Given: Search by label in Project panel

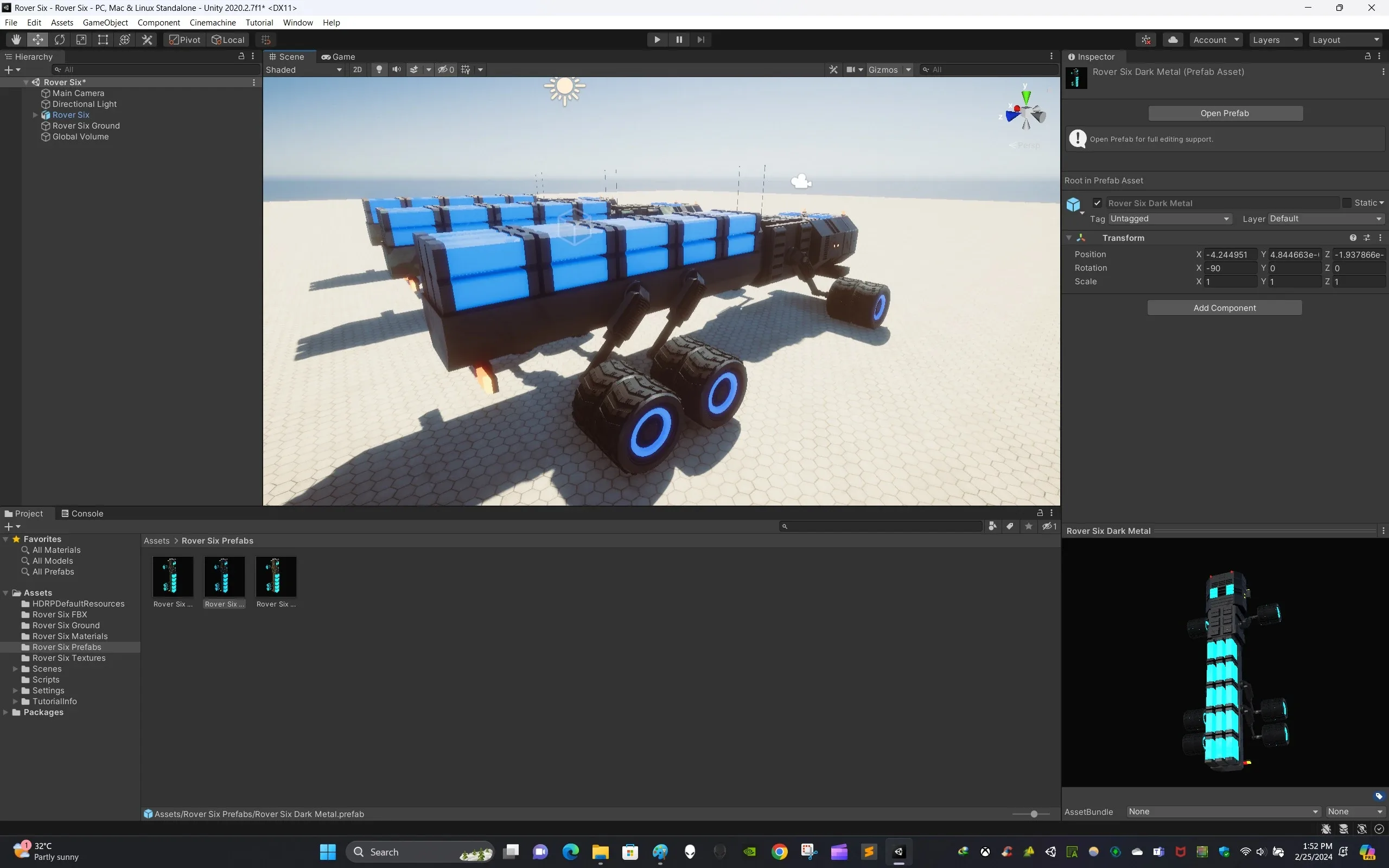Looking at the screenshot, I should [x=1010, y=526].
